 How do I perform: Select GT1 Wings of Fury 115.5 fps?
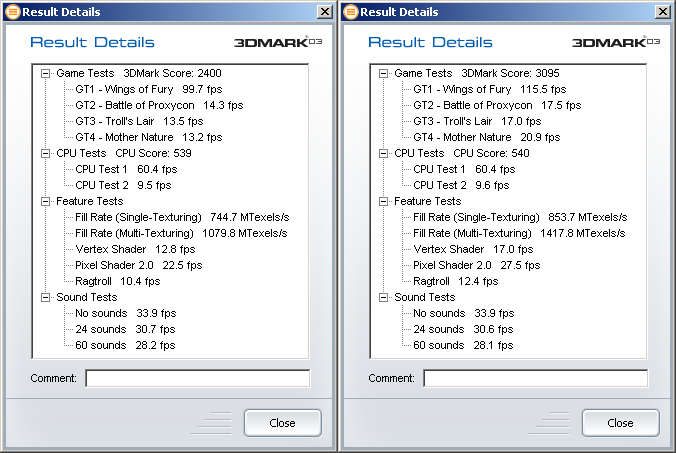click(x=490, y=89)
